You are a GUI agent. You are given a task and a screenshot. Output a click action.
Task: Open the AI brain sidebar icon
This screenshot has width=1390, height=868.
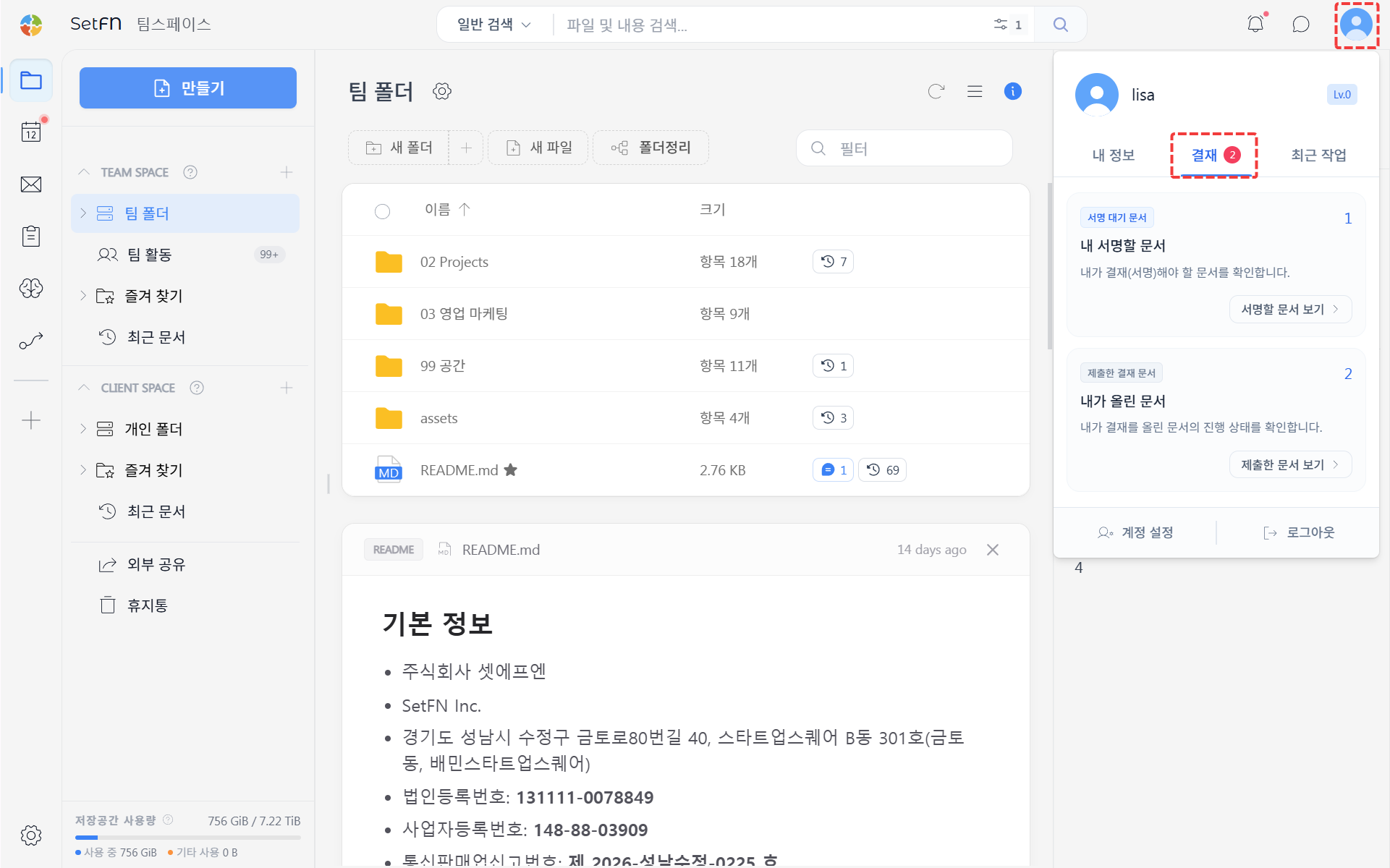(31, 289)
